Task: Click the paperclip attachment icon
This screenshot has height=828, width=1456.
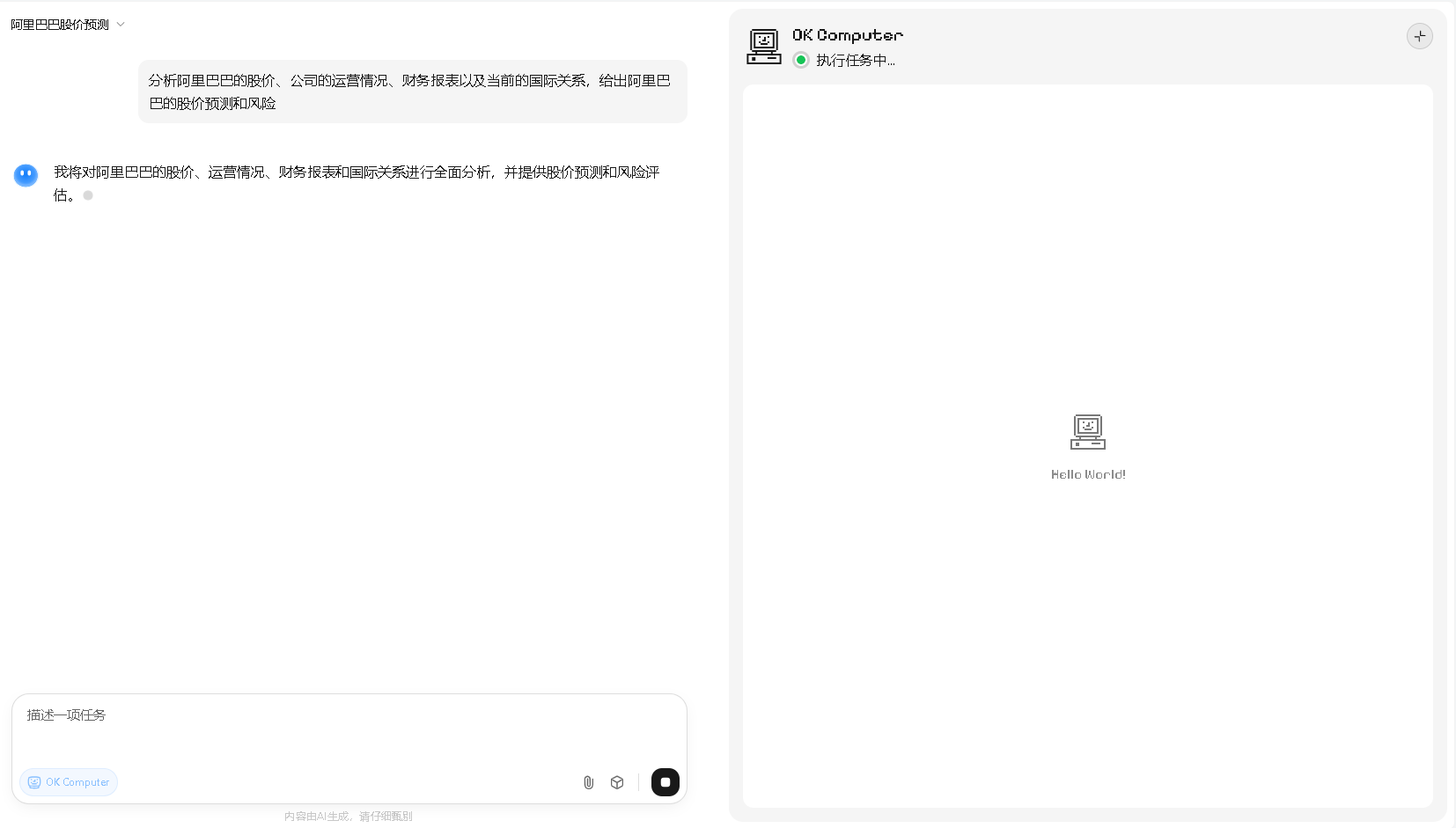Action: point(588,782)
